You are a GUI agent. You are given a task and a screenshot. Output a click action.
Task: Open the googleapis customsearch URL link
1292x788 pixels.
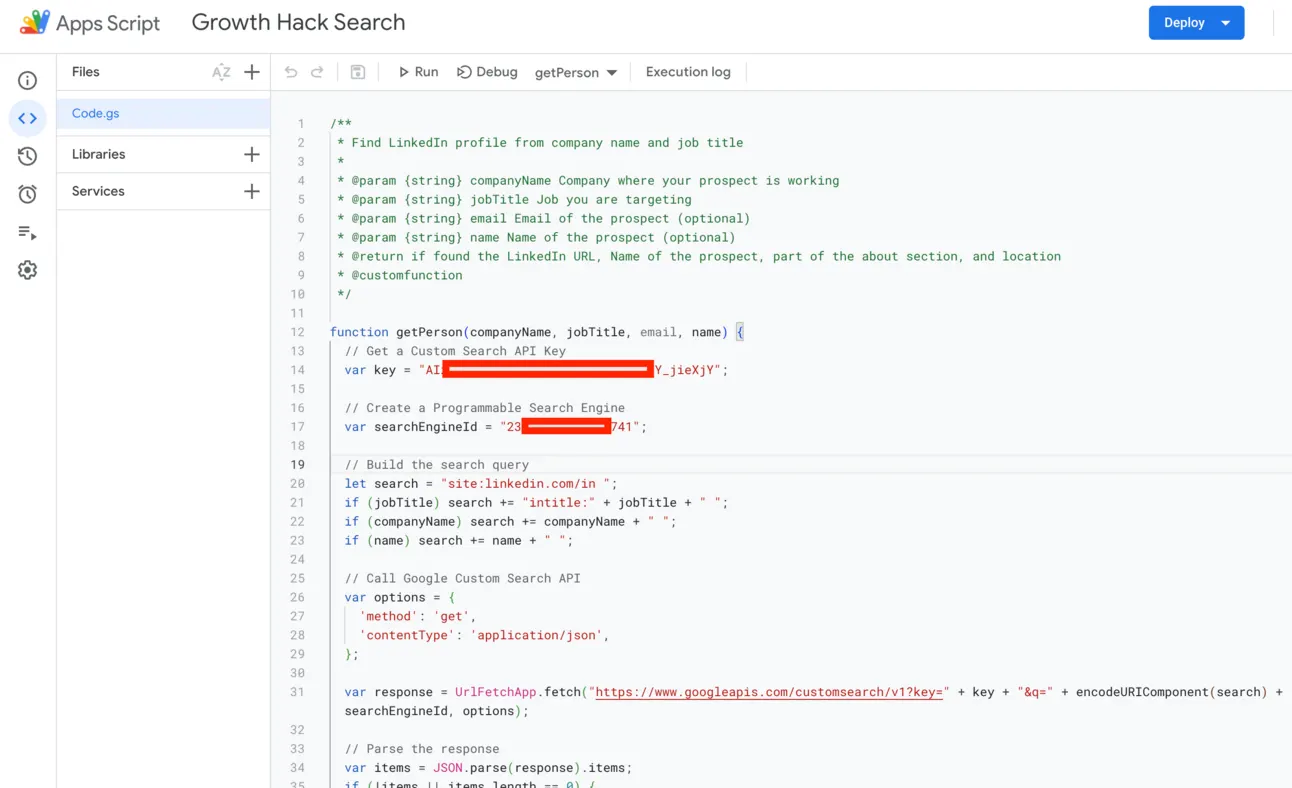click(770, 692)
